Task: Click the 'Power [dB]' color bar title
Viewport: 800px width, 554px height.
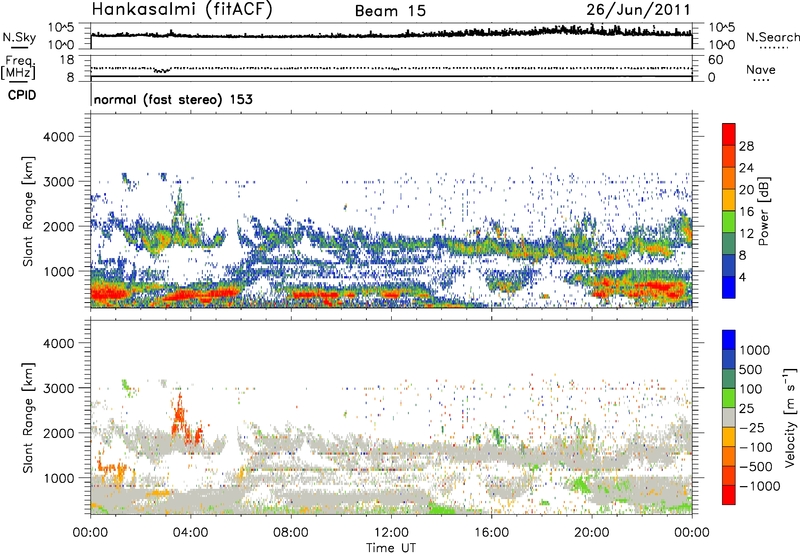Action: (x=764, y=211)
